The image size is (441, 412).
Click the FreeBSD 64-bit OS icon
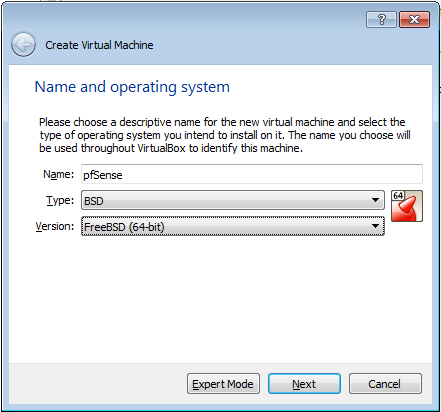[407, 206]
